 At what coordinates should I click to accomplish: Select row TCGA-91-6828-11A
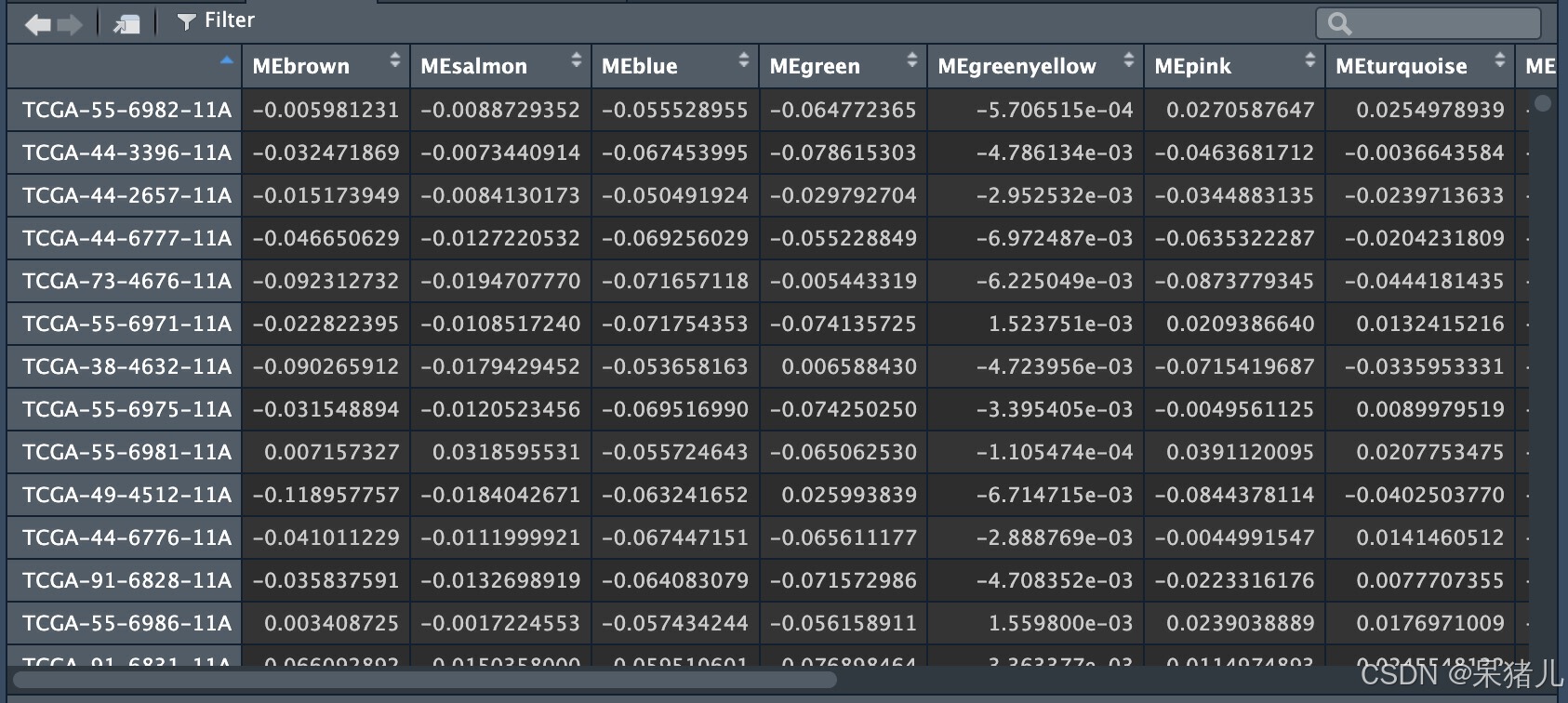(126, 580)
